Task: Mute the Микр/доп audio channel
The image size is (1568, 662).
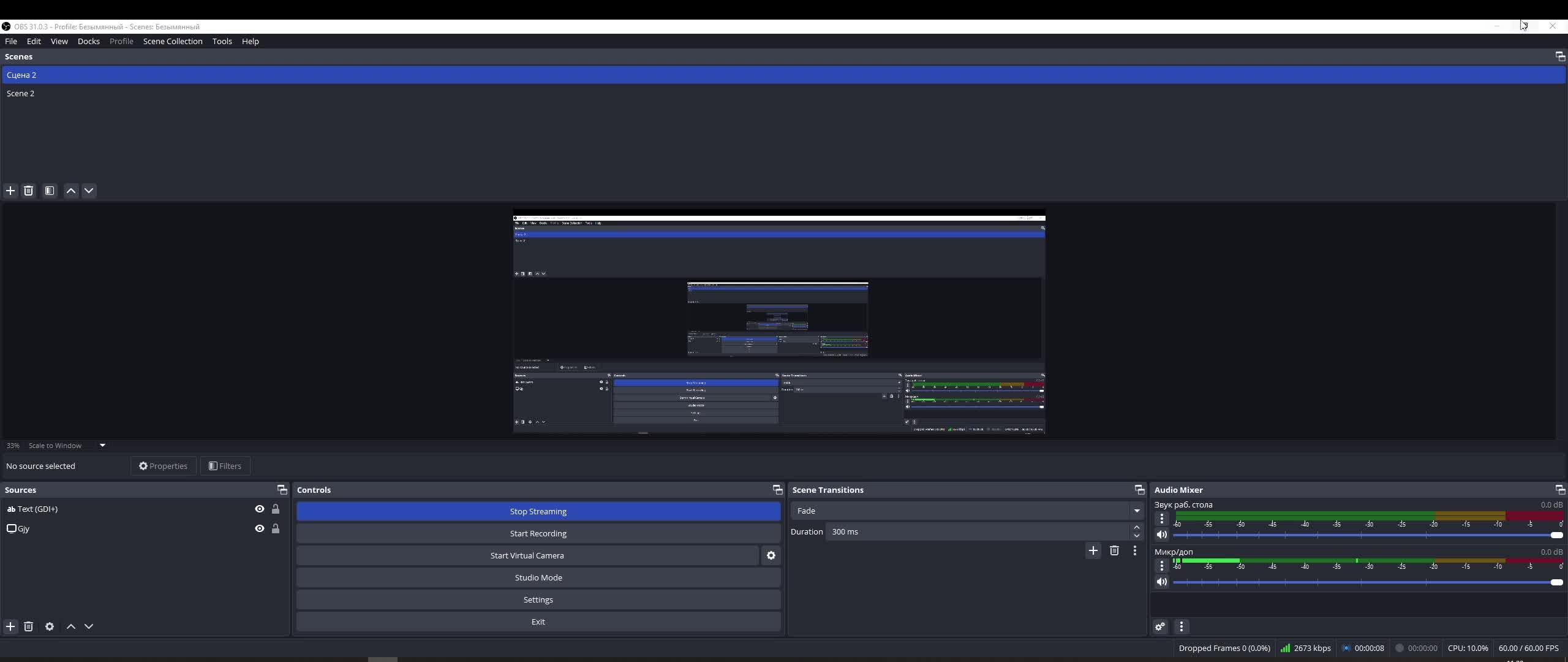Action: (1162, 582)
